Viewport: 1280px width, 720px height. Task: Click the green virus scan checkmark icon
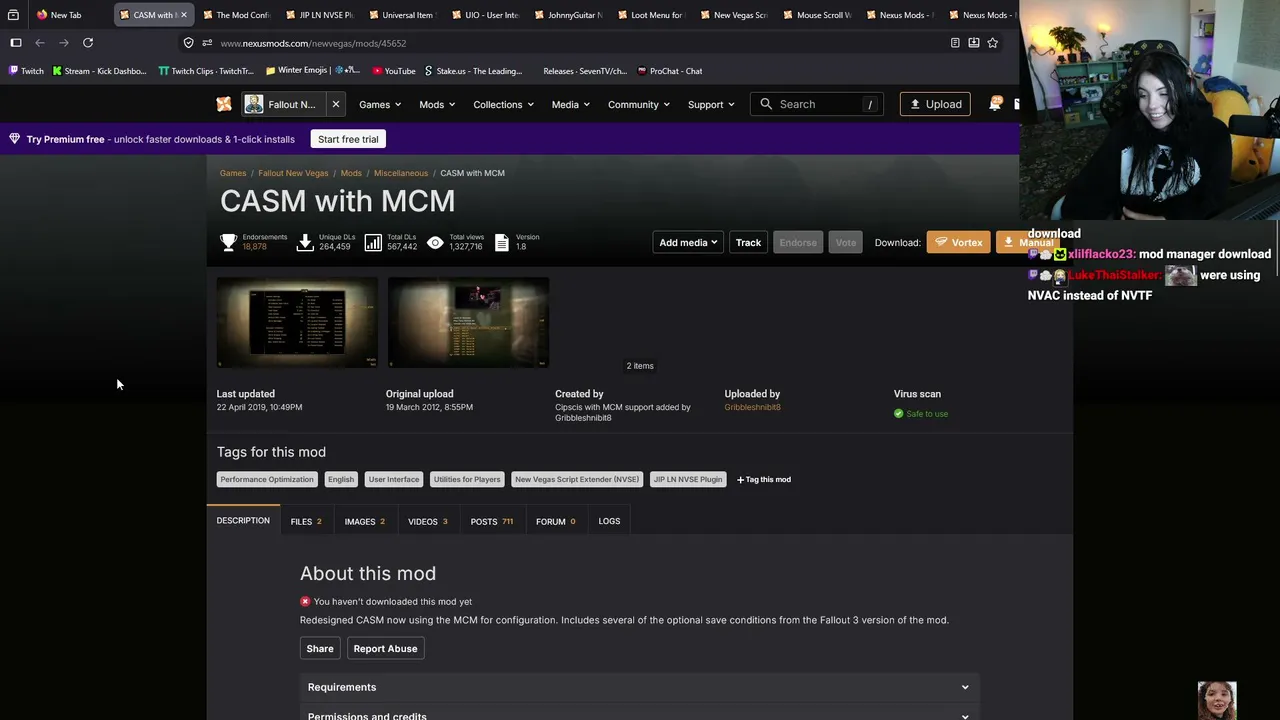pyautogui.click(x=898, y=414)
